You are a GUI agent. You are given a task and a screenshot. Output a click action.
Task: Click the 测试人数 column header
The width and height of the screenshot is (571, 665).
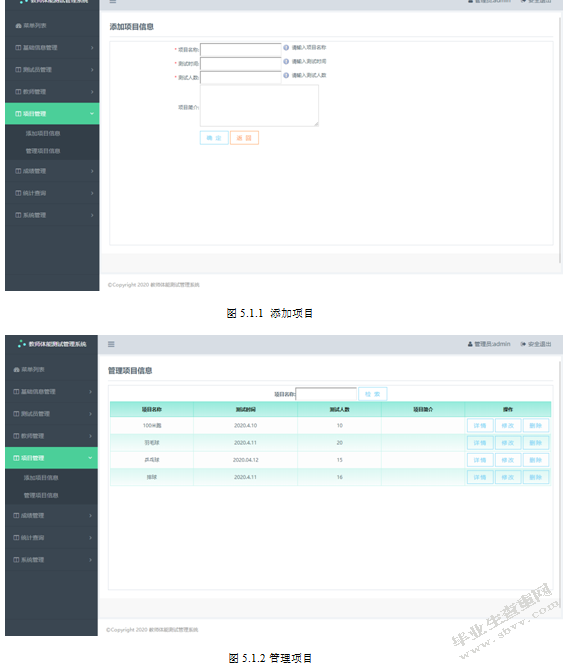(339, 409)
